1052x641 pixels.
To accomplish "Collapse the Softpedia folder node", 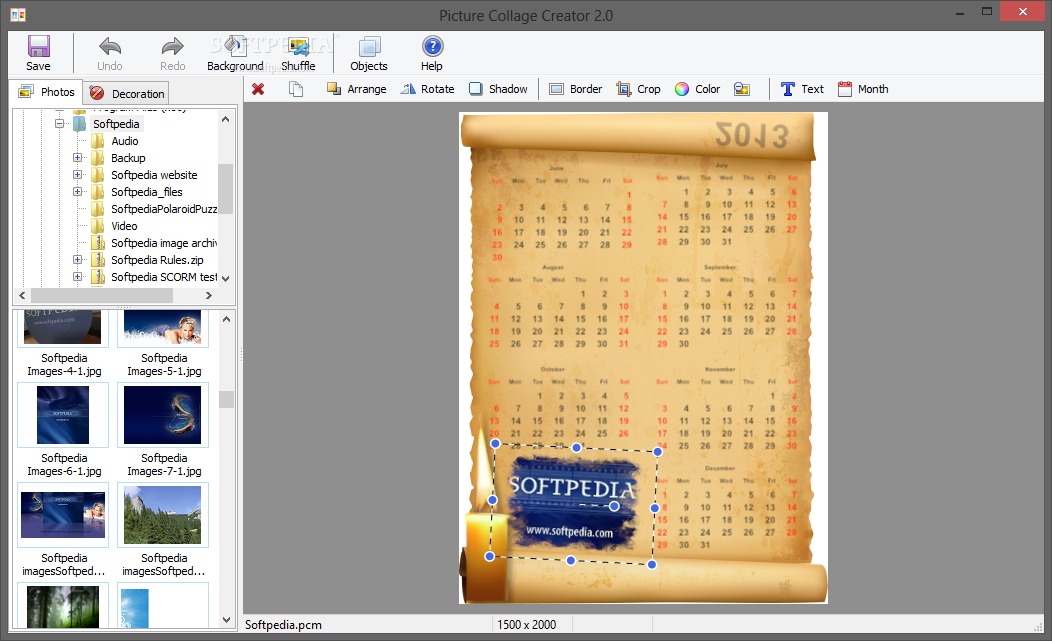I will tap(59, 124).
